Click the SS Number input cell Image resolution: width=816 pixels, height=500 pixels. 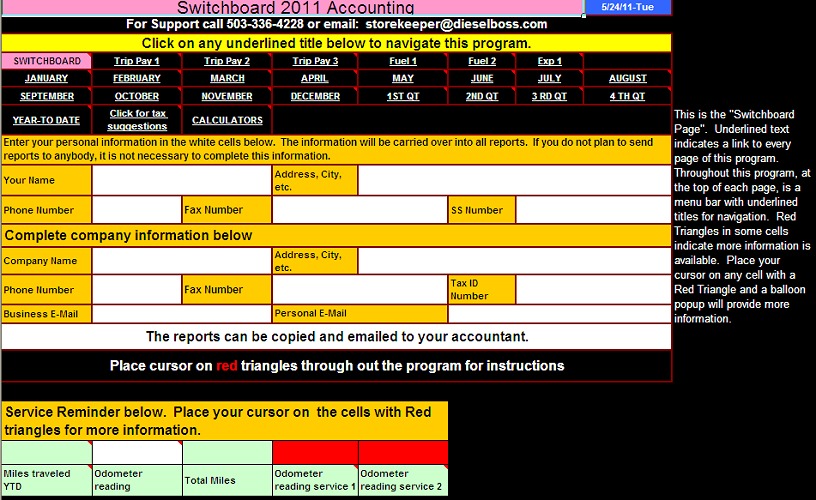click(593, 210)
